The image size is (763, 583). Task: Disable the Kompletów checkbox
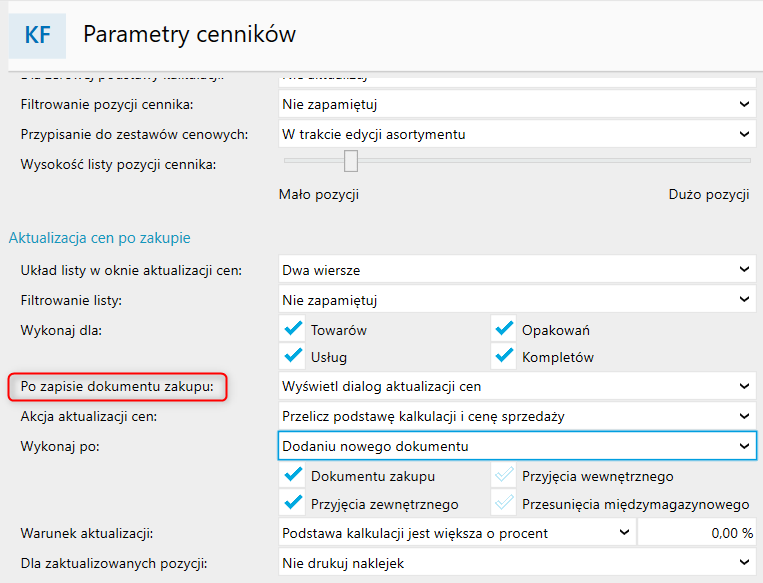pyautogui.click(x=503, y=356)
